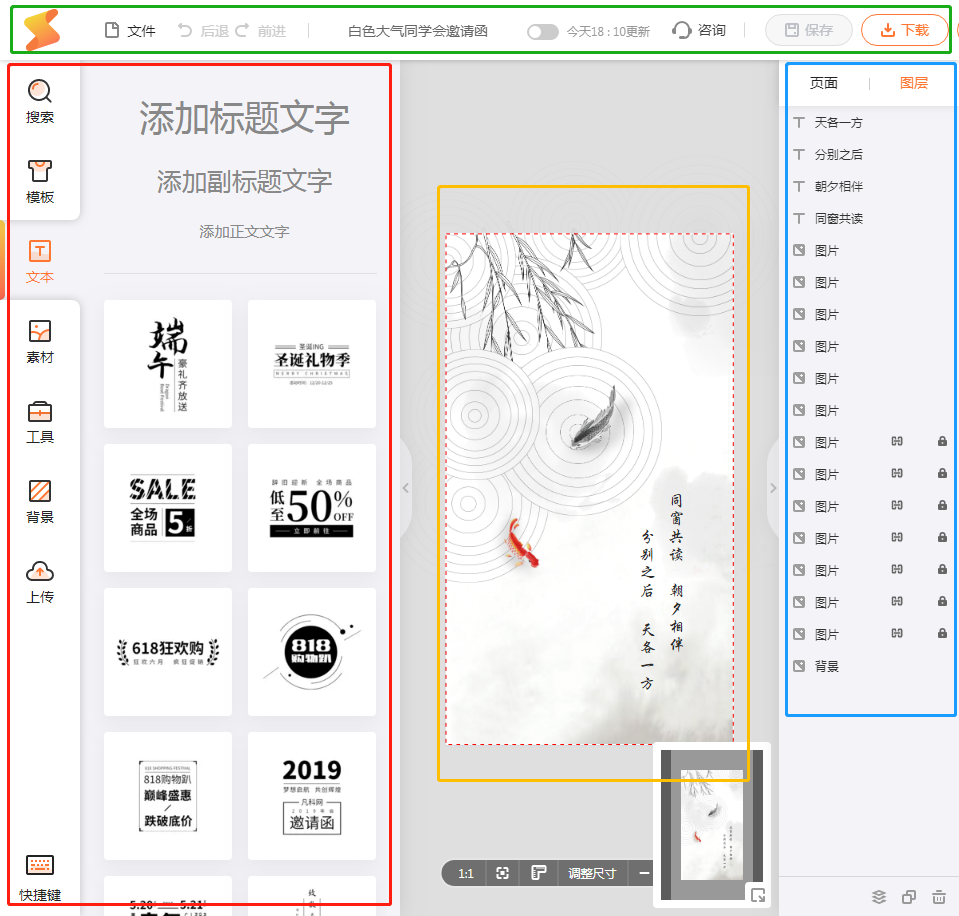Select the 618狂欢购 text template

pos(168,652)
